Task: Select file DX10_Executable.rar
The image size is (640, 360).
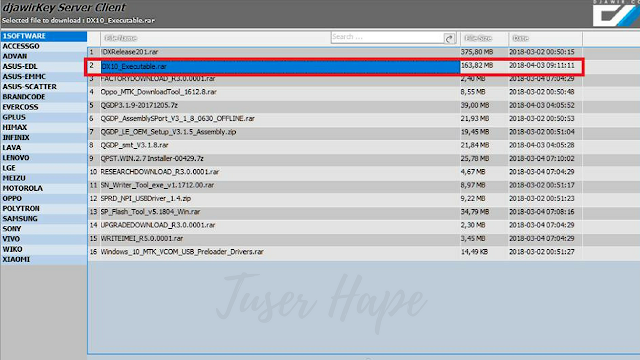Action: click(133, 67)
